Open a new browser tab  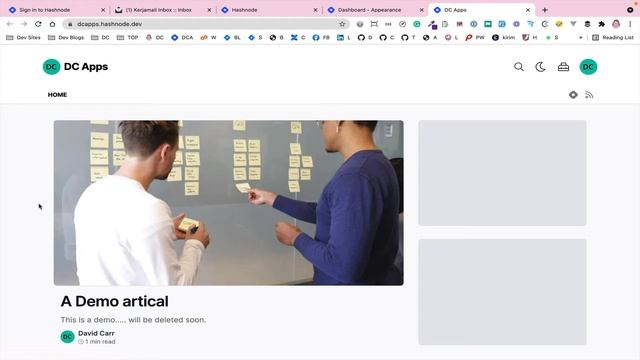(x=544, y=9)
